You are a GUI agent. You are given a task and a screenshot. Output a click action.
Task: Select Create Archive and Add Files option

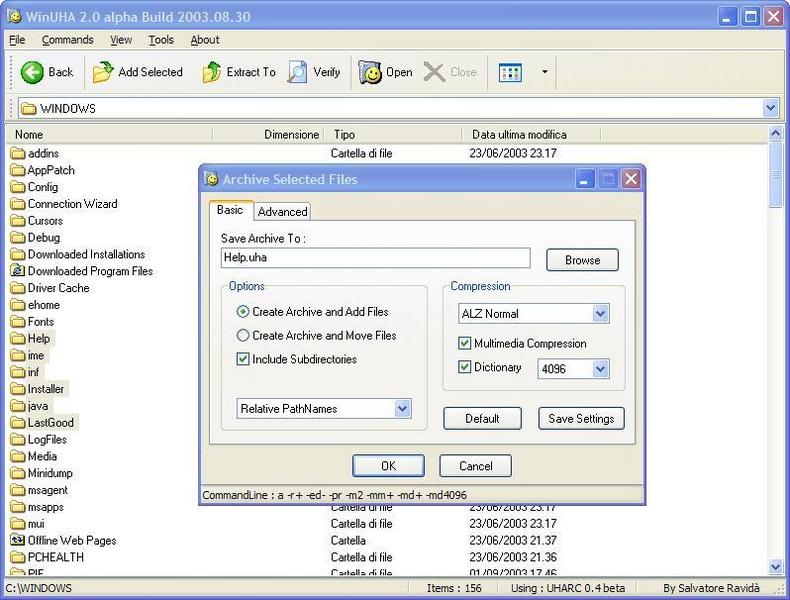click(x=312, y=312)
